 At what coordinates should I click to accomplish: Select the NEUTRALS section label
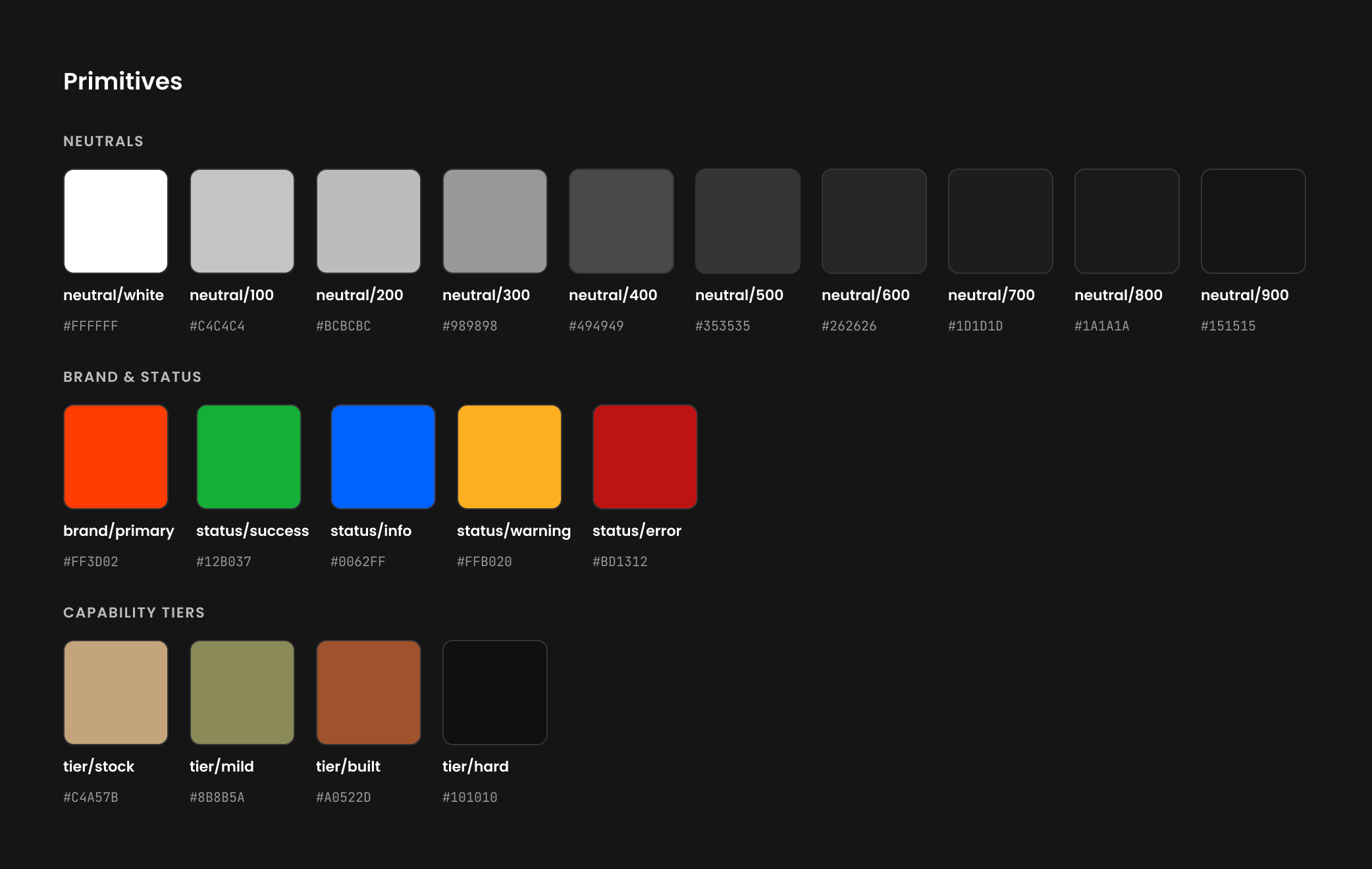tap(103, 142)
